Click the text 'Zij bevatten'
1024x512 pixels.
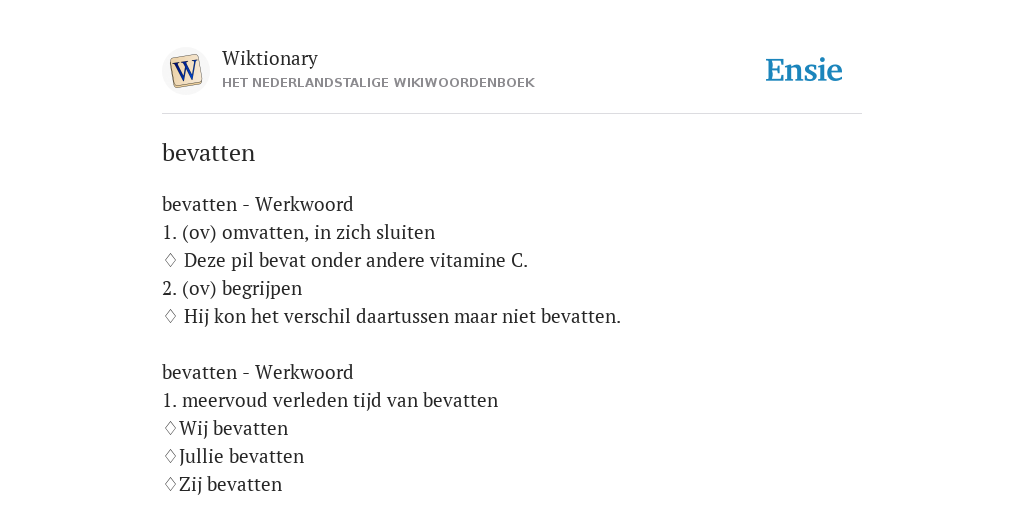[231, 485]
